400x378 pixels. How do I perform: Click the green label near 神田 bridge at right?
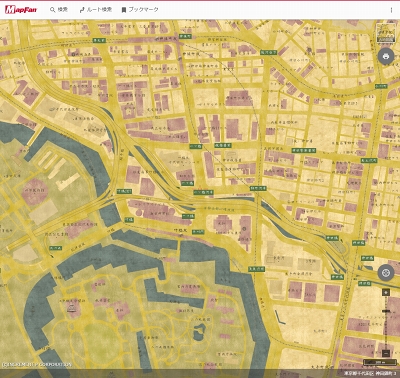point(358,243)
